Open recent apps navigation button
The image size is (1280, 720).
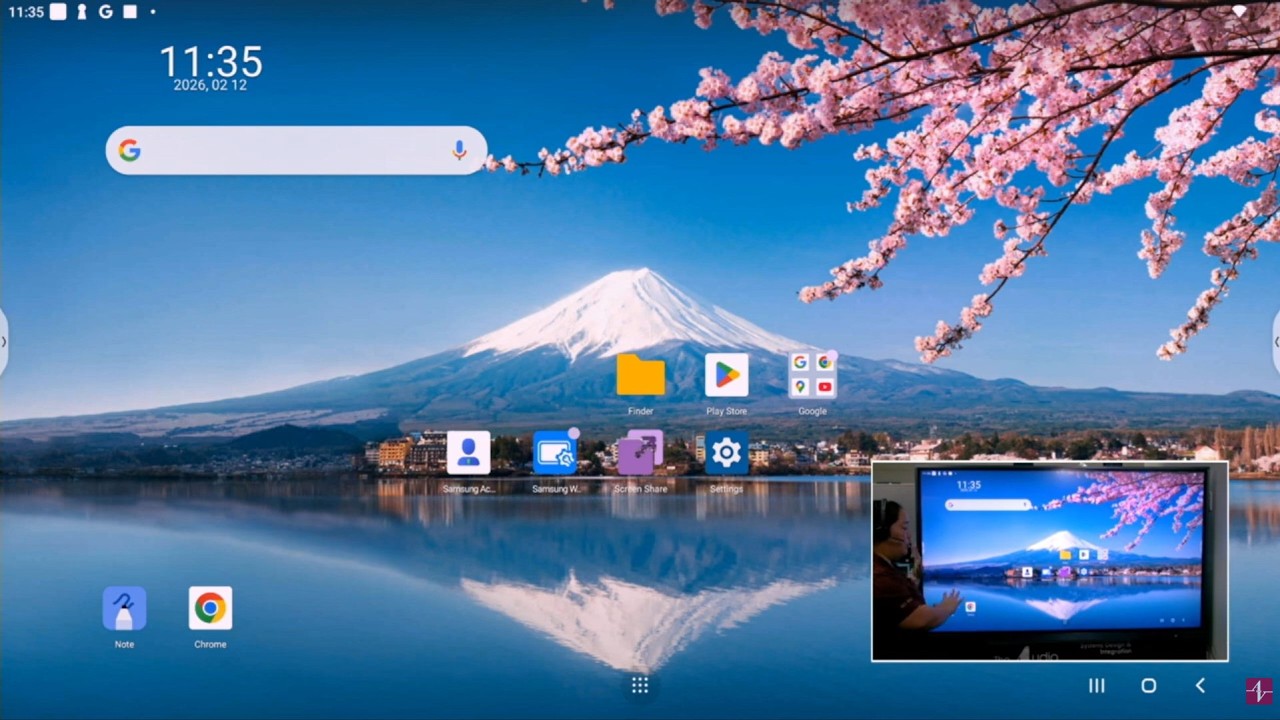click(x=1097, y=685)
